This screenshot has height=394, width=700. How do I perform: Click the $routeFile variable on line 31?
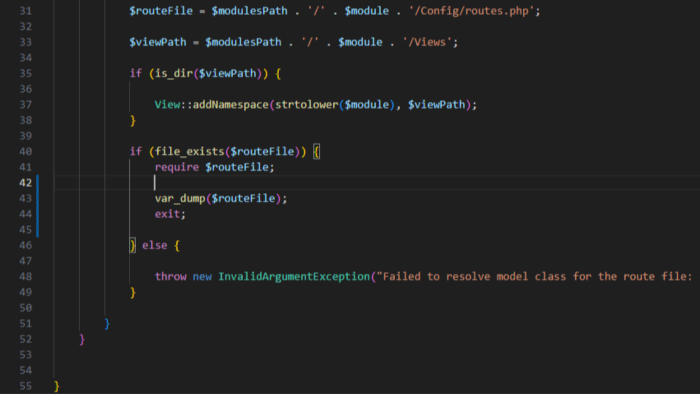[x=161, y=11]
